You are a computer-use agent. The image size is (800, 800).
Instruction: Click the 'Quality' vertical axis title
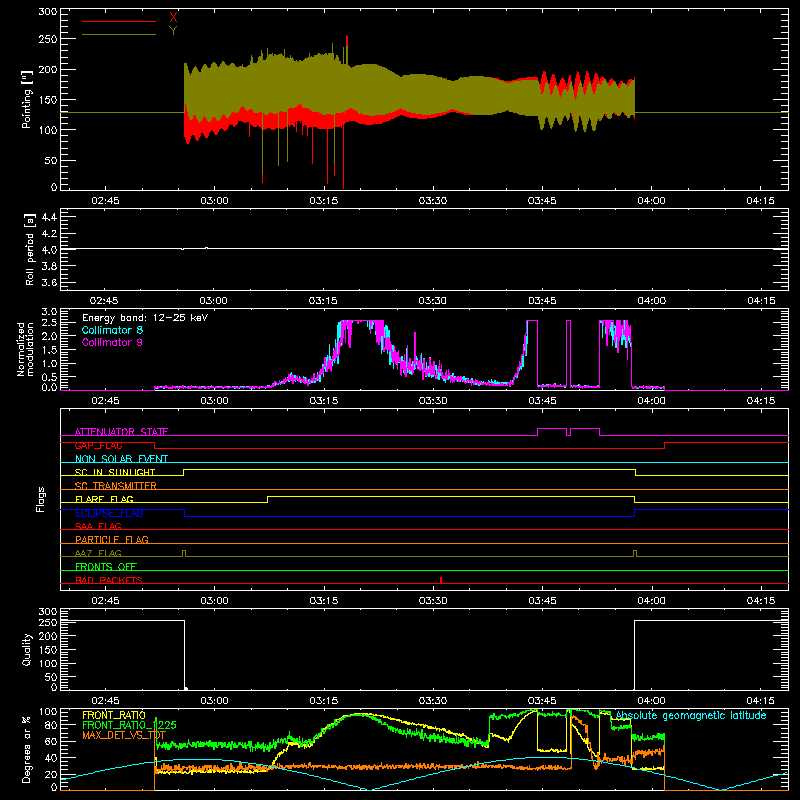(27, 649)
